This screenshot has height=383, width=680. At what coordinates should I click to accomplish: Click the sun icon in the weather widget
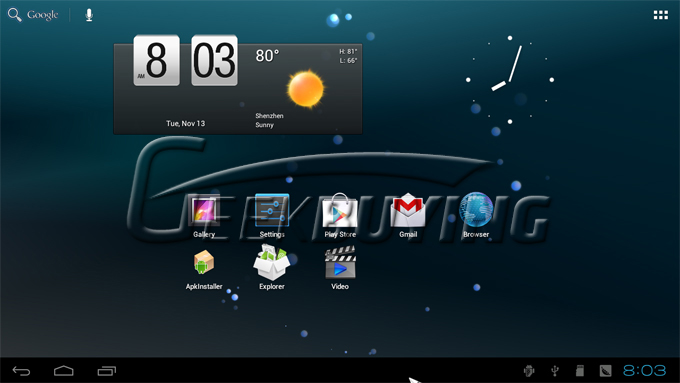tap(306, 88)
